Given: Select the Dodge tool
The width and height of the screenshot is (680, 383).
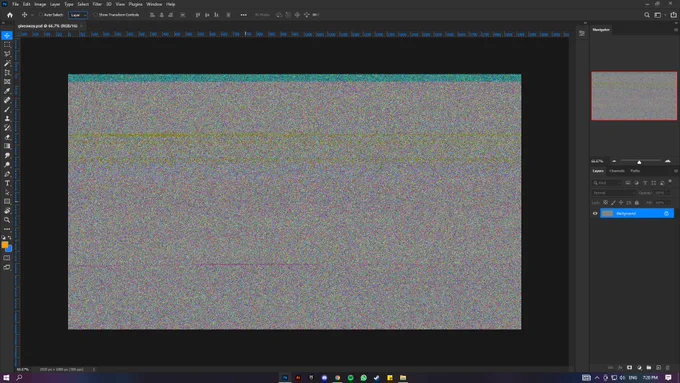Looking at the screenshot, I should pyautogui.click(x=7, y=165).
